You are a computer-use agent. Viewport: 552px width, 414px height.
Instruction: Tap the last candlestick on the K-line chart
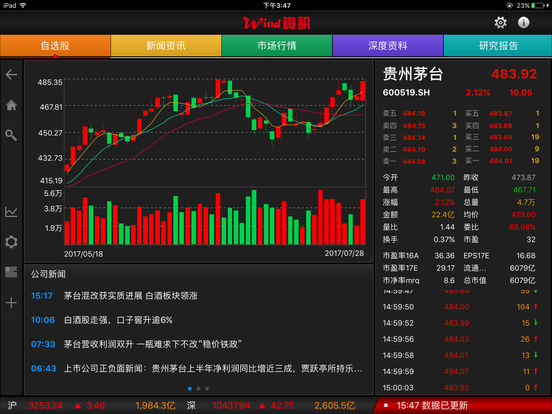pyautogui.click(x=363, y=91)
